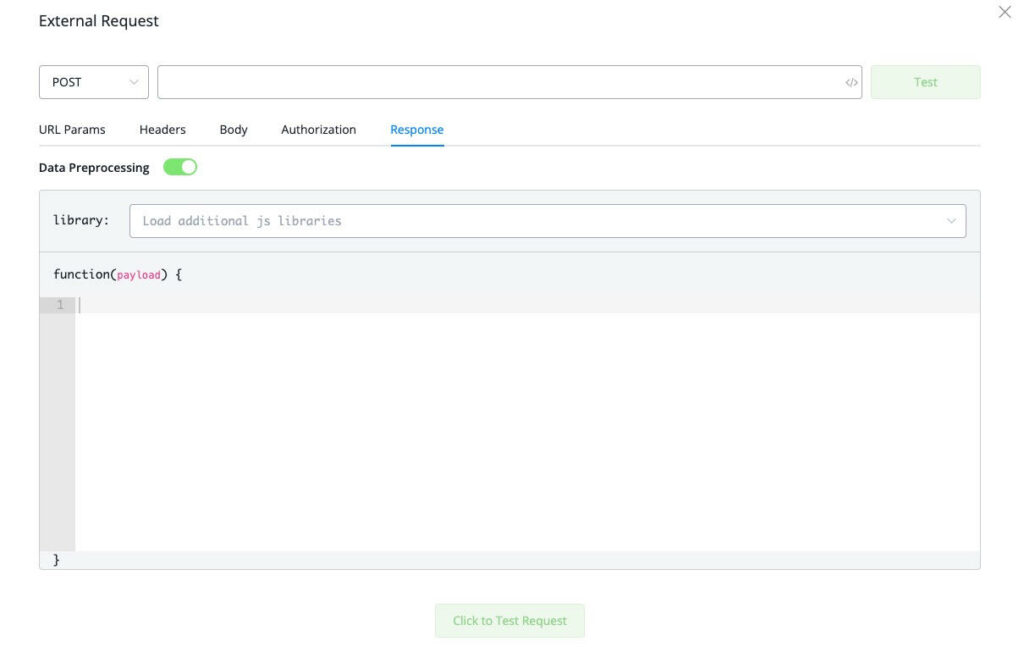Open the POST method dropdown
The image size is (1024, 658).
(93, 82)
